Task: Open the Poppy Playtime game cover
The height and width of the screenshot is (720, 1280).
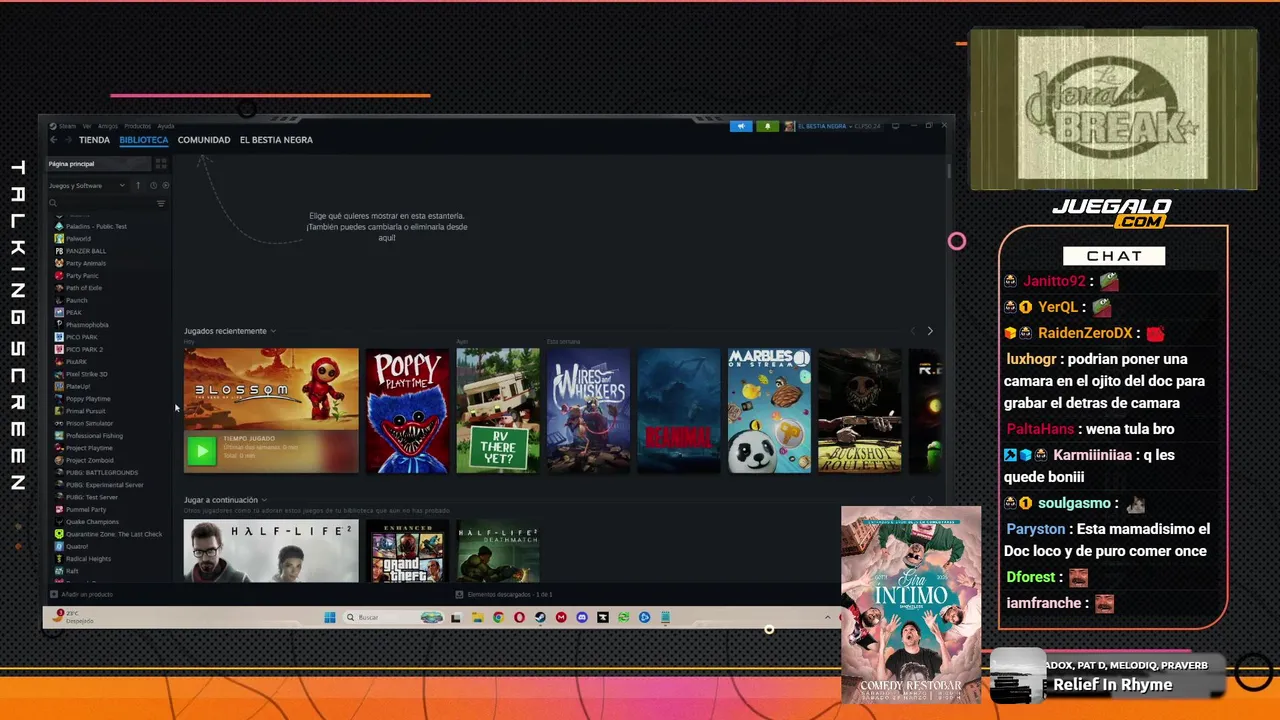Action: 407,410
